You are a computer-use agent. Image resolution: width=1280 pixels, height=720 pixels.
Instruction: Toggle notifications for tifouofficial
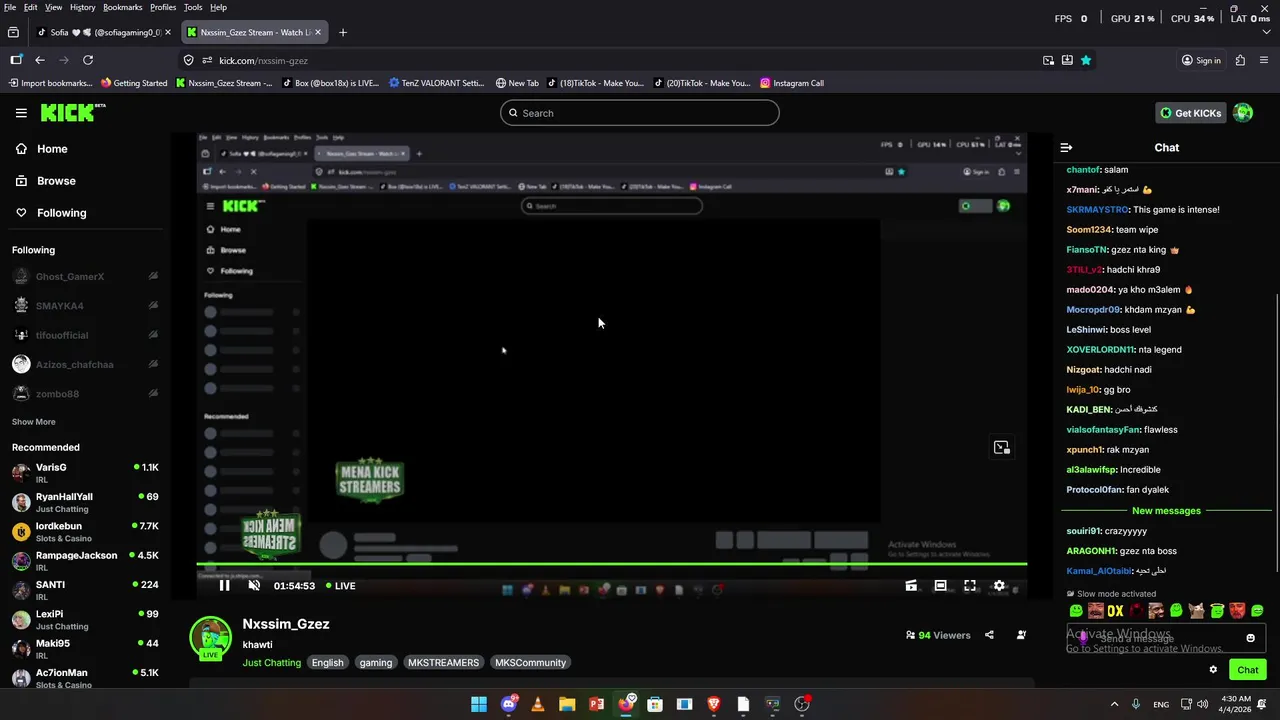point(153,335)
